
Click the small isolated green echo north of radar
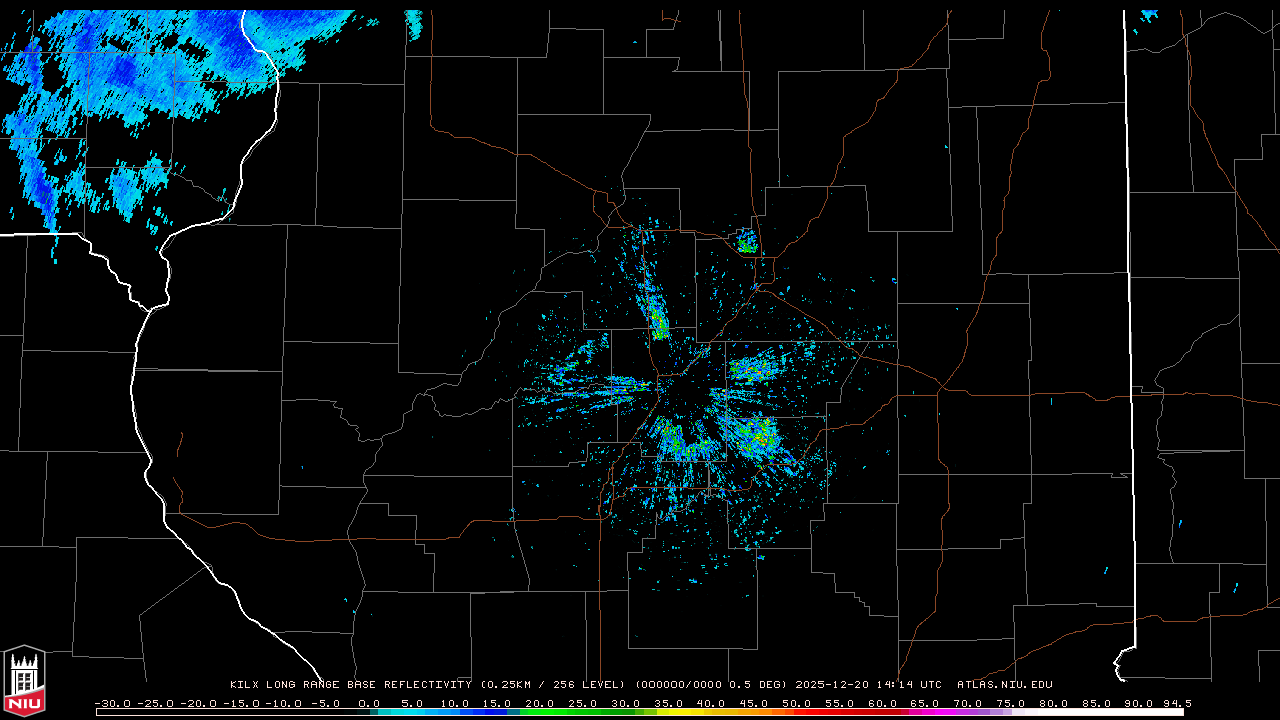click(746, 242)
